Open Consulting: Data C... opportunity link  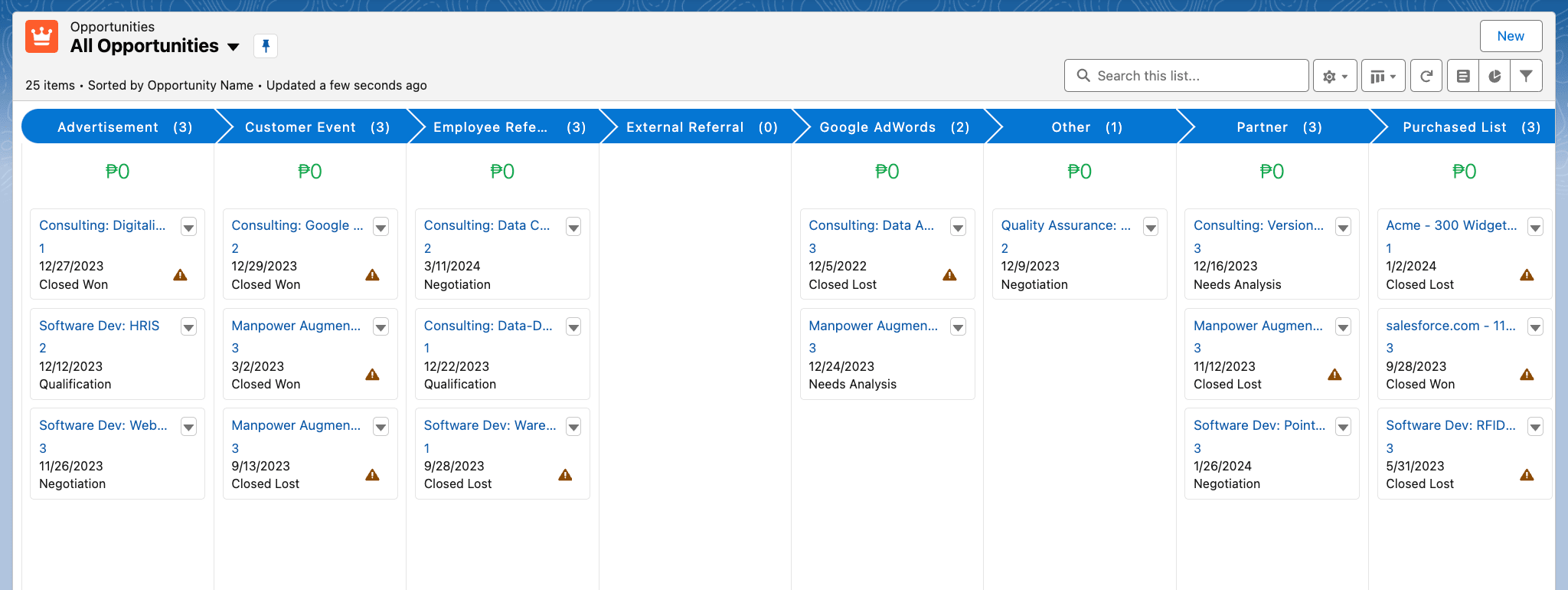click(487, 225)
